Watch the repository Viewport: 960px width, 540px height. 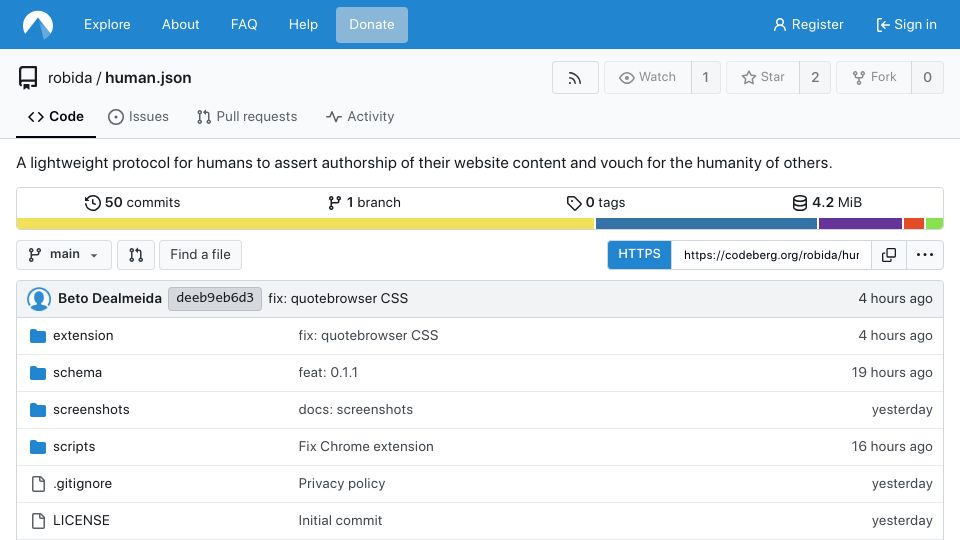tap(648, 78)
